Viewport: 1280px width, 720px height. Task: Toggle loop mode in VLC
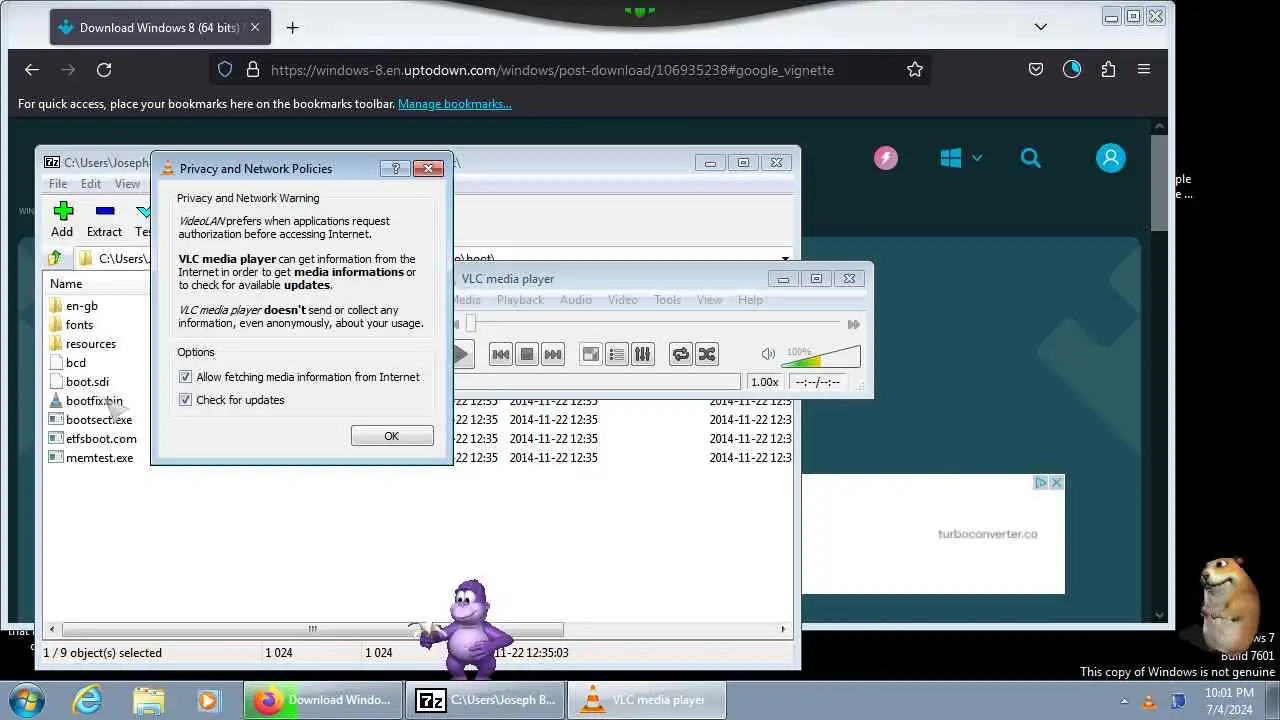coord(681,354)
